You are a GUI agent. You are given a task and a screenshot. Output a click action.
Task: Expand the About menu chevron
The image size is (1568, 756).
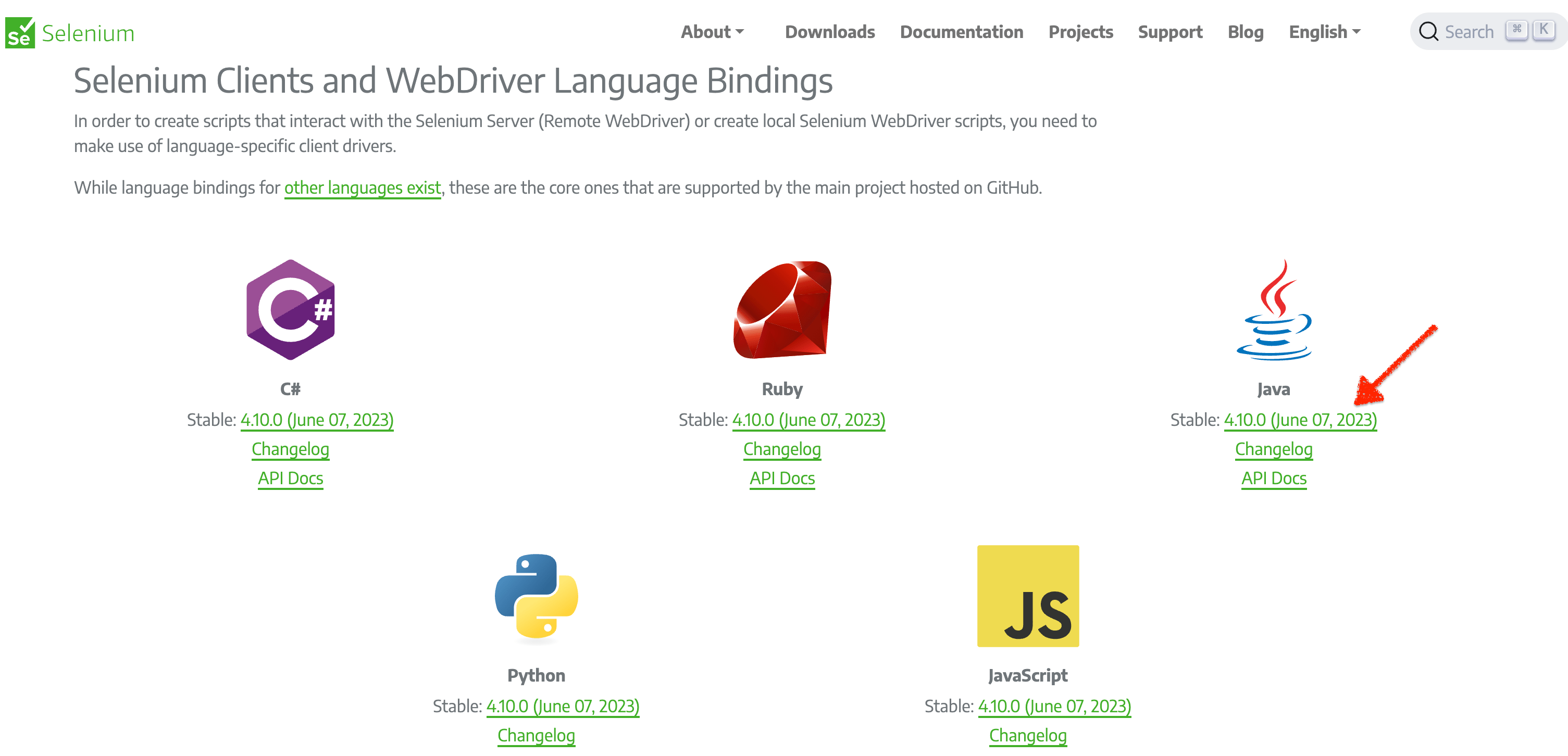point(740,32)
